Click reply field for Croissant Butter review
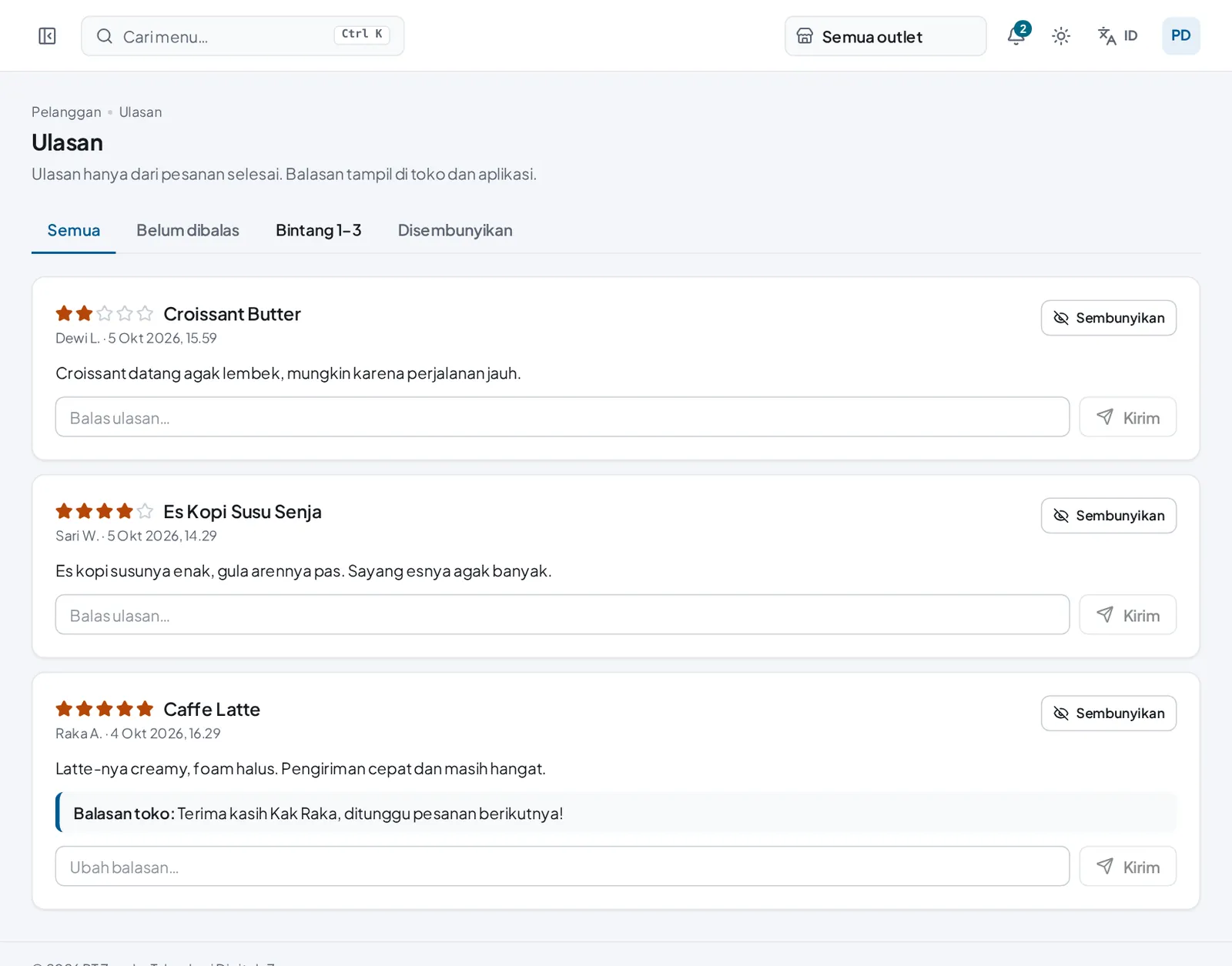The image size is (1232, 966). (562, 417)
